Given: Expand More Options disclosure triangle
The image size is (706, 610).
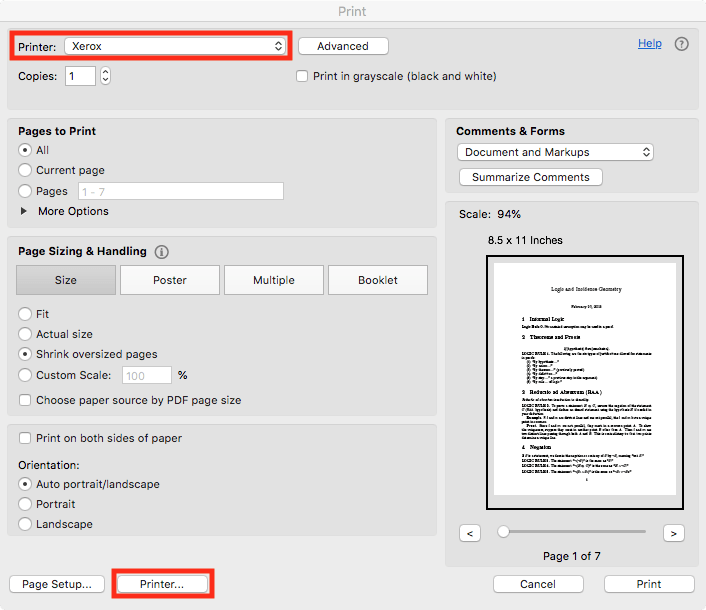Looking at the screenshot, I should [24, 211].
